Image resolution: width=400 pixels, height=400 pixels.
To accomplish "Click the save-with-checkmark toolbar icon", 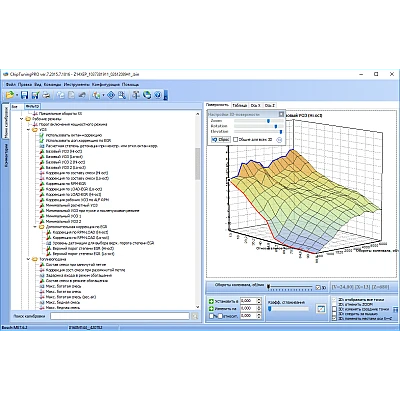I will [35, 95].
